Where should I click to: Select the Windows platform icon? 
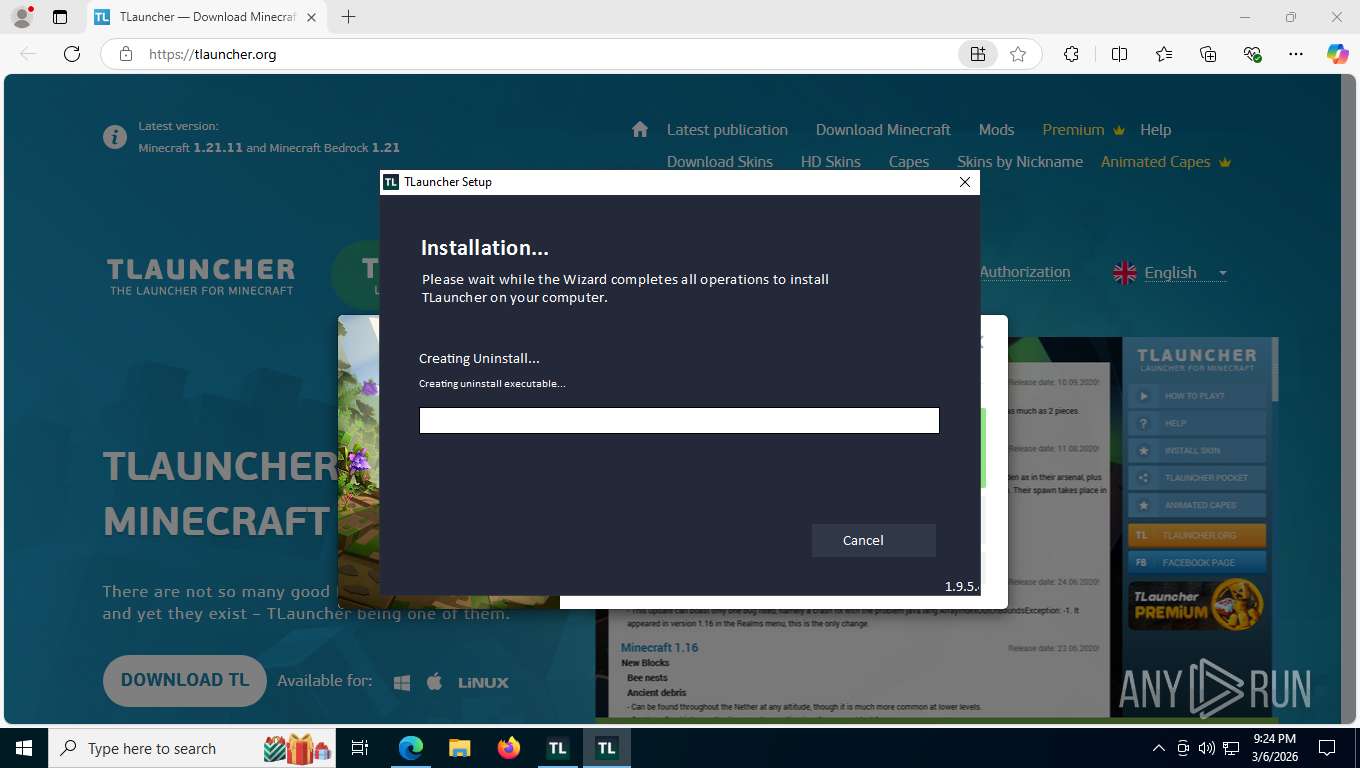click(x=402, y=682)
